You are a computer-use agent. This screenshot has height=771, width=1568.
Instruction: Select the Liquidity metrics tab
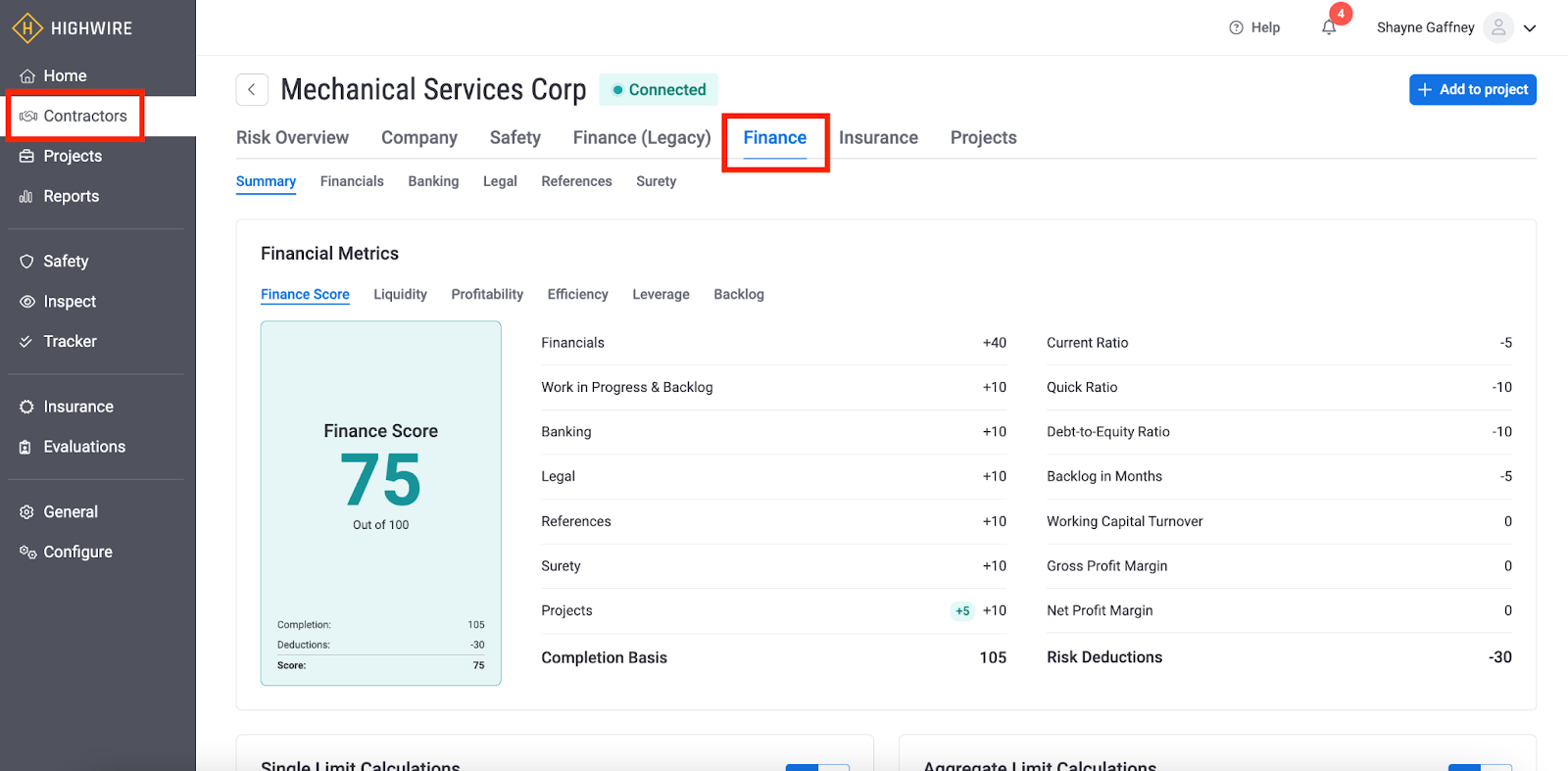pyautogui.click(x=400, y=294)
